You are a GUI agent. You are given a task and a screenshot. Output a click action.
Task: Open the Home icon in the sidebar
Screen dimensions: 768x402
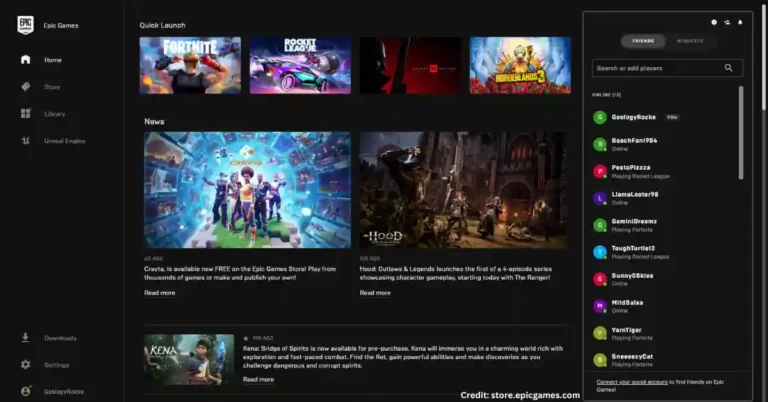pos(25,60)
